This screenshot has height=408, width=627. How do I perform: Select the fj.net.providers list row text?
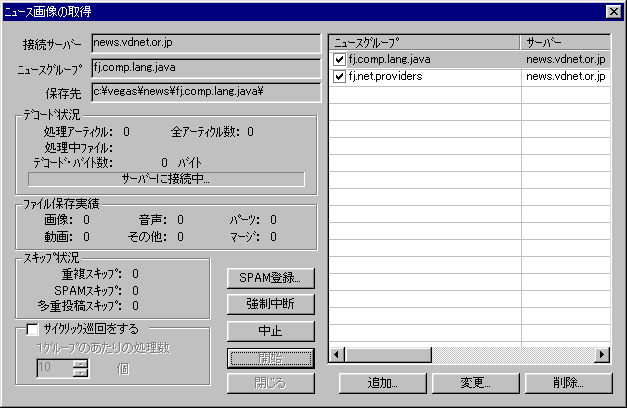[x=385, y=76]
